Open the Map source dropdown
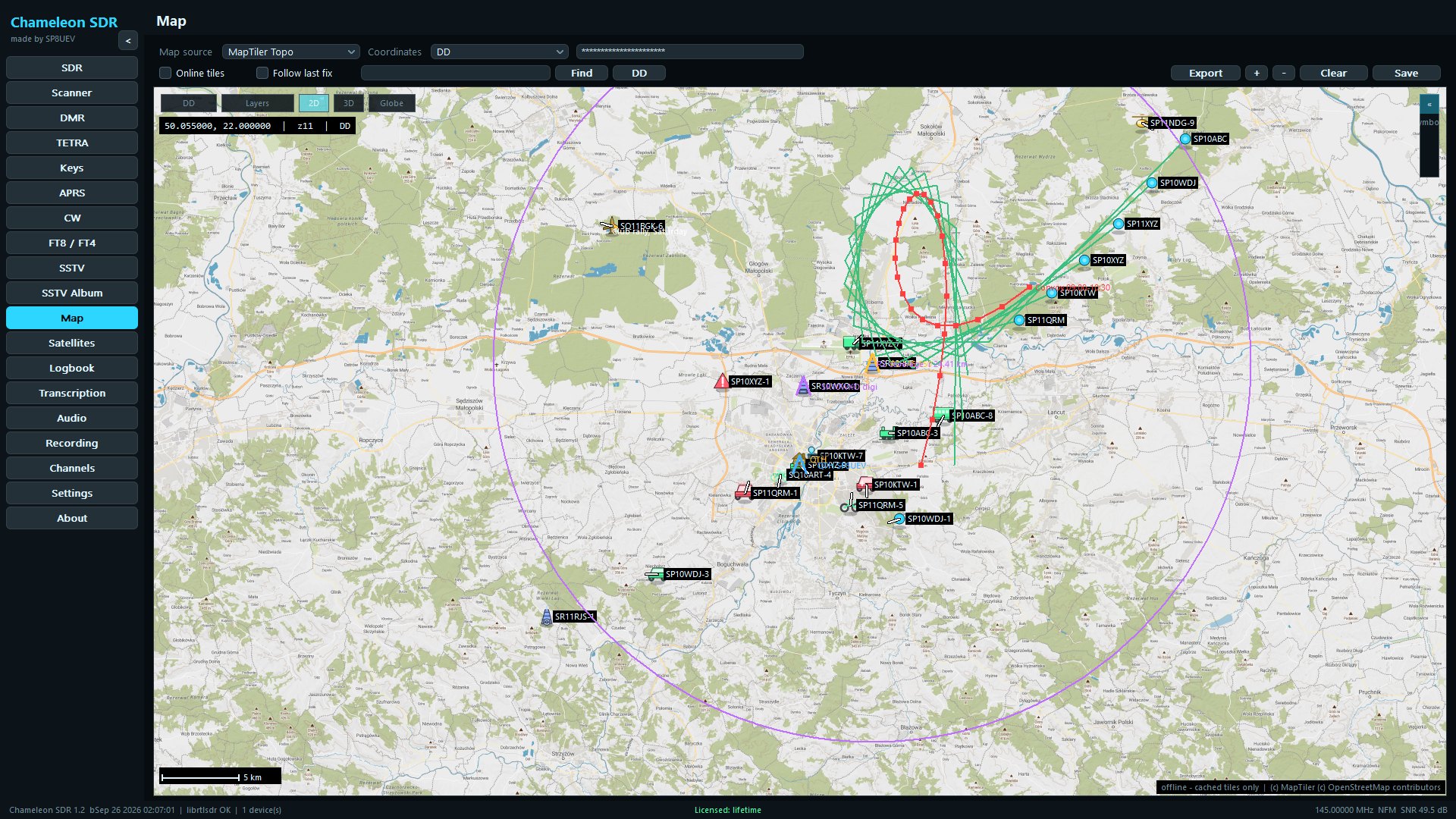Screen dimensions: 1456x819 [x=290, y=52]
